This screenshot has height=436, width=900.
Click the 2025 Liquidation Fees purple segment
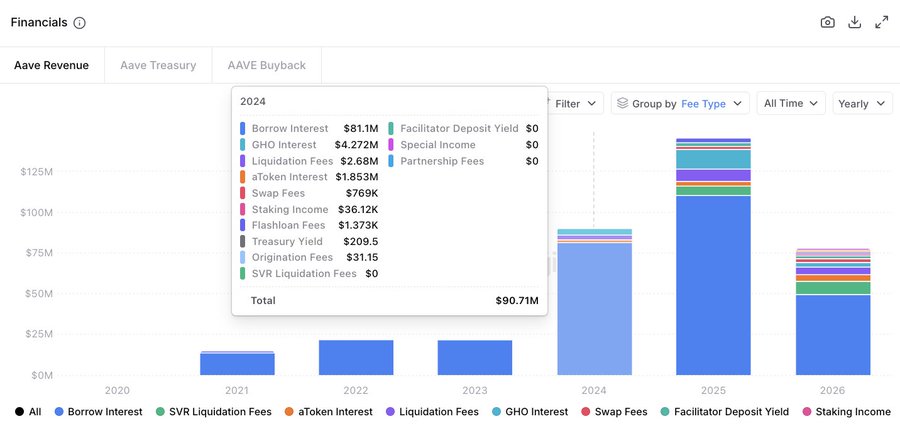[713, 175]
